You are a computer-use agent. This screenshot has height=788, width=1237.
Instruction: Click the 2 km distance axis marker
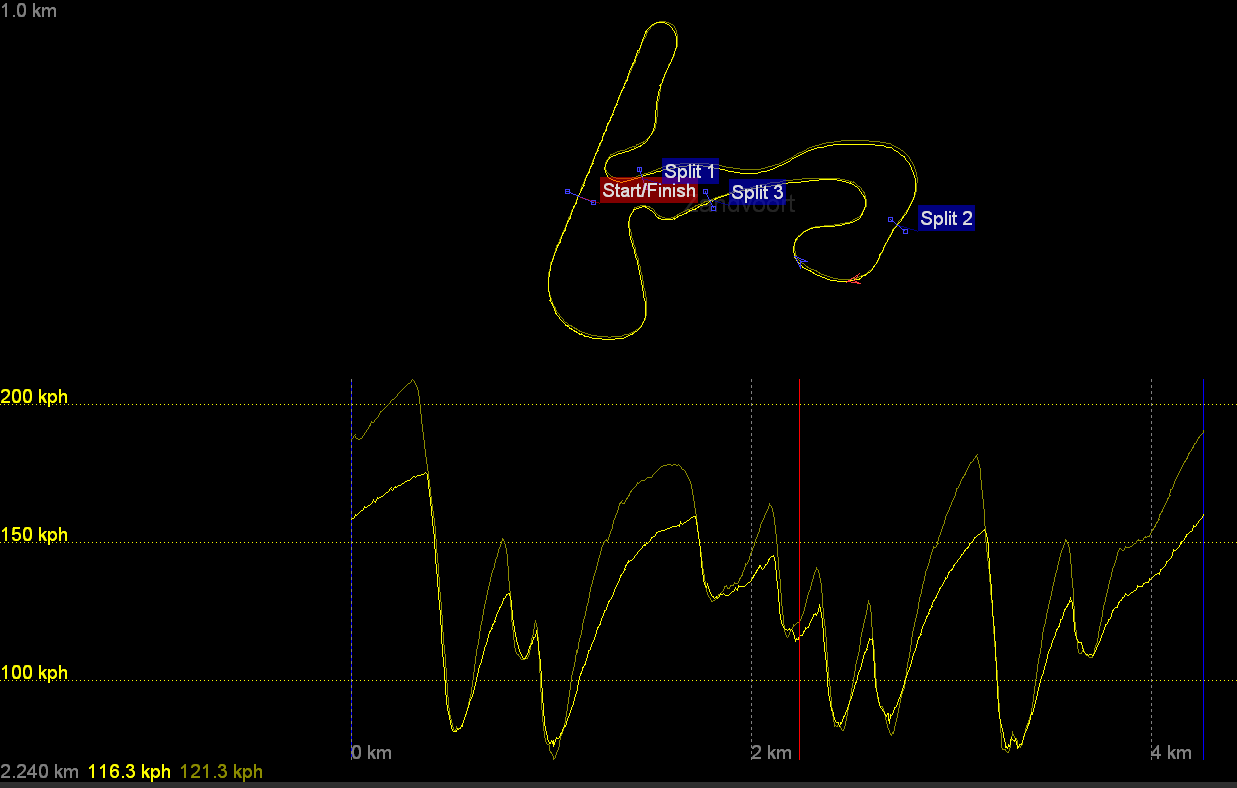pos(771,752)
